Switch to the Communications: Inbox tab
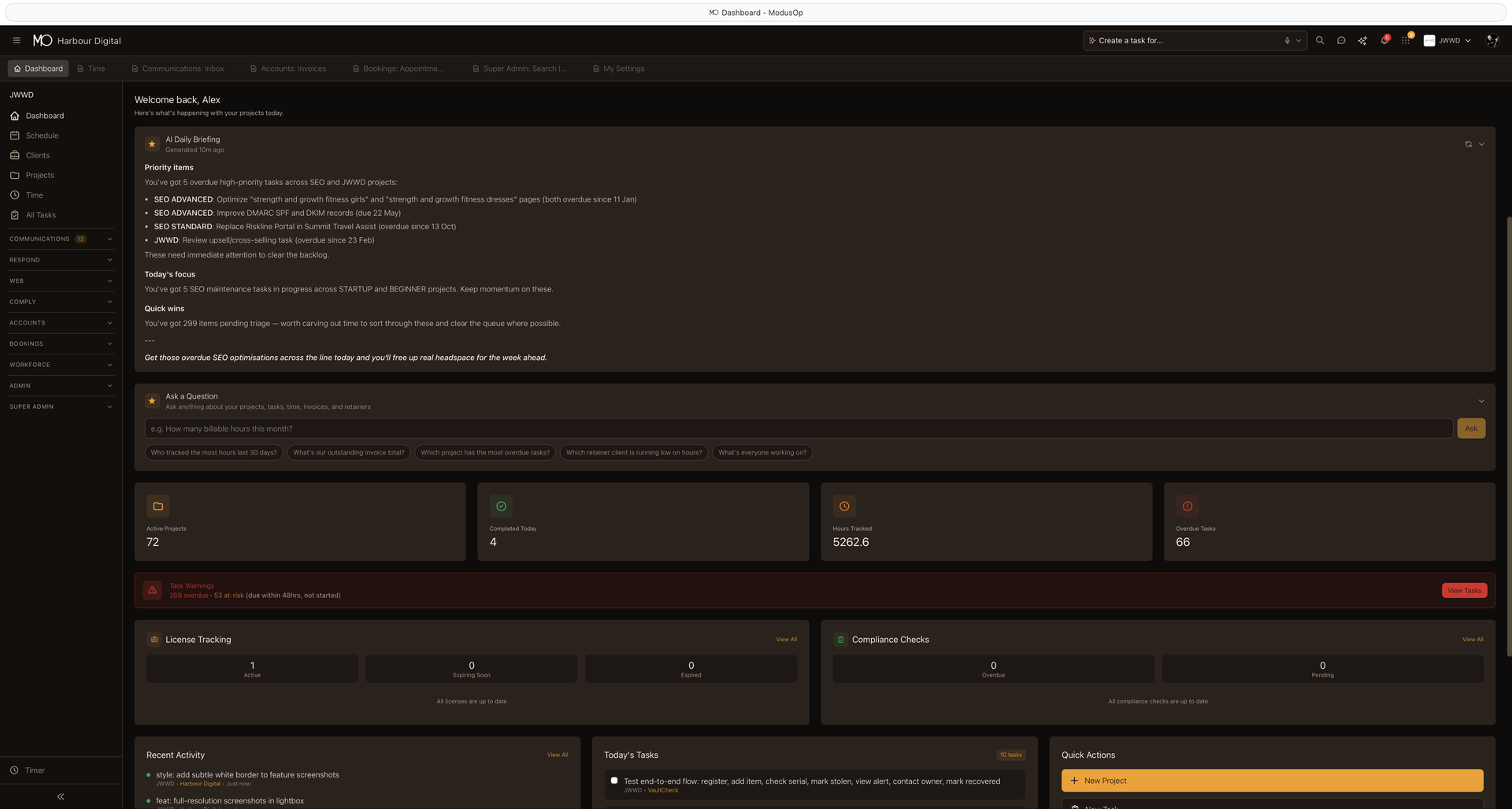Viewport: 1512px width, 809px height. tap(182, 69)
